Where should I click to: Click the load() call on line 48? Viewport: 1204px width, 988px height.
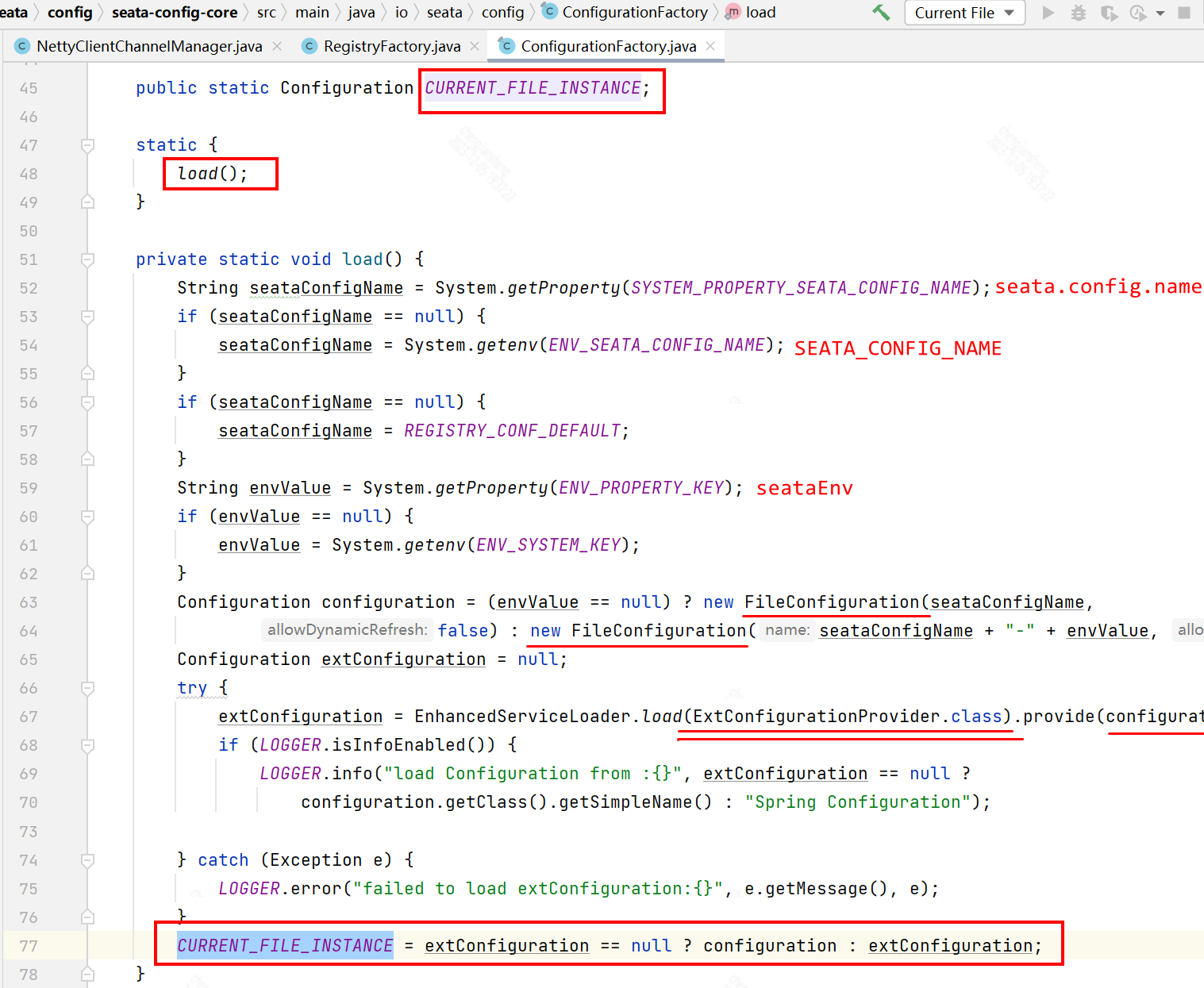point(212,173)
